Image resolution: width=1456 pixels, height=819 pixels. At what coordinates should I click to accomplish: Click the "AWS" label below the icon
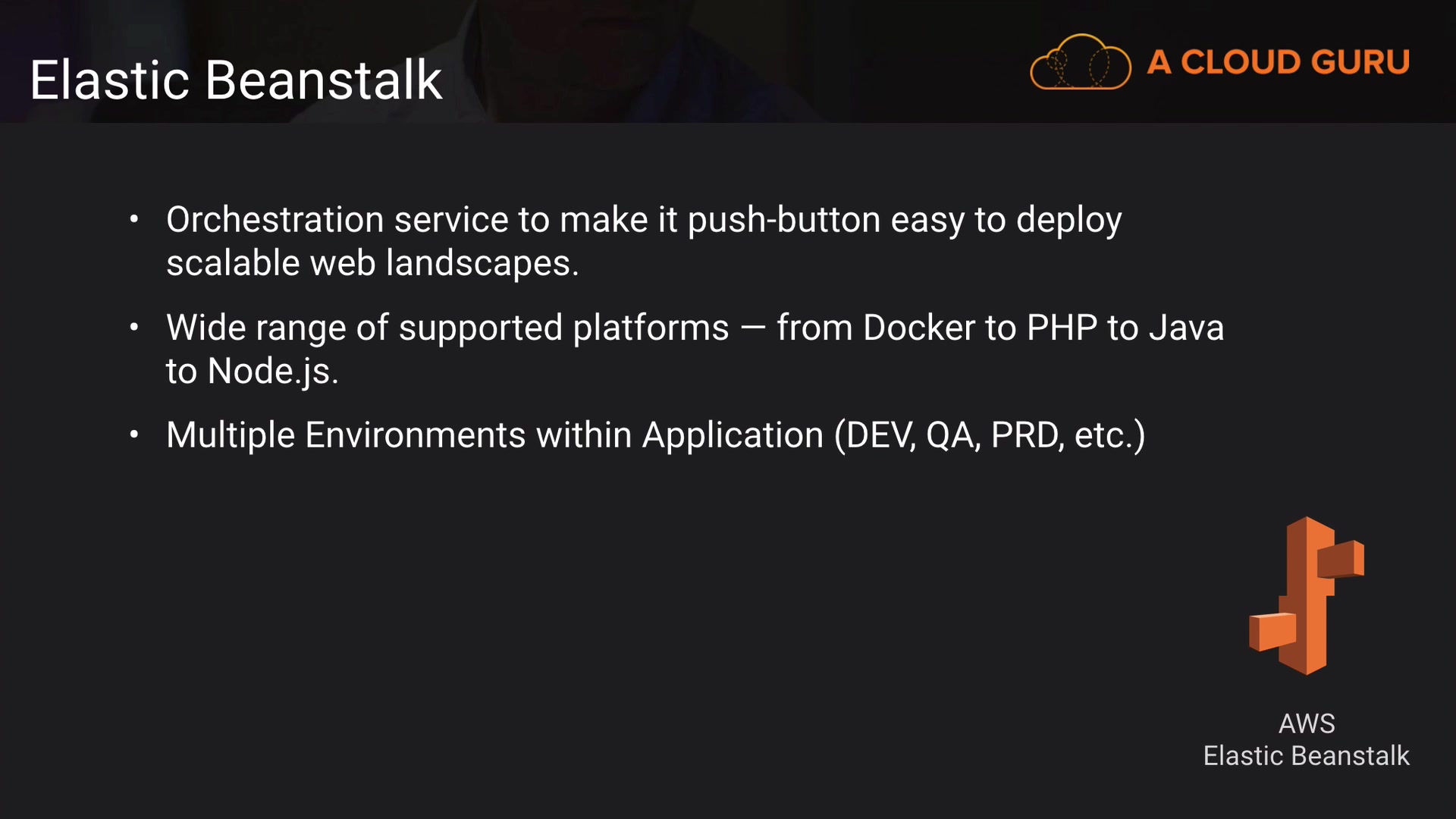[1306, 723]
